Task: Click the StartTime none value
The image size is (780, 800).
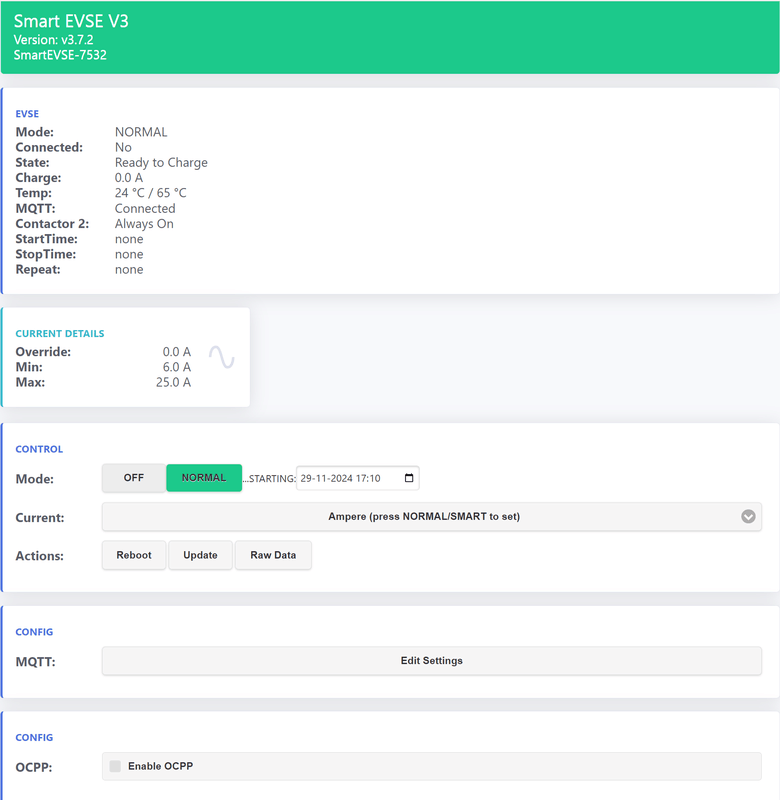Action: [129, 239]
